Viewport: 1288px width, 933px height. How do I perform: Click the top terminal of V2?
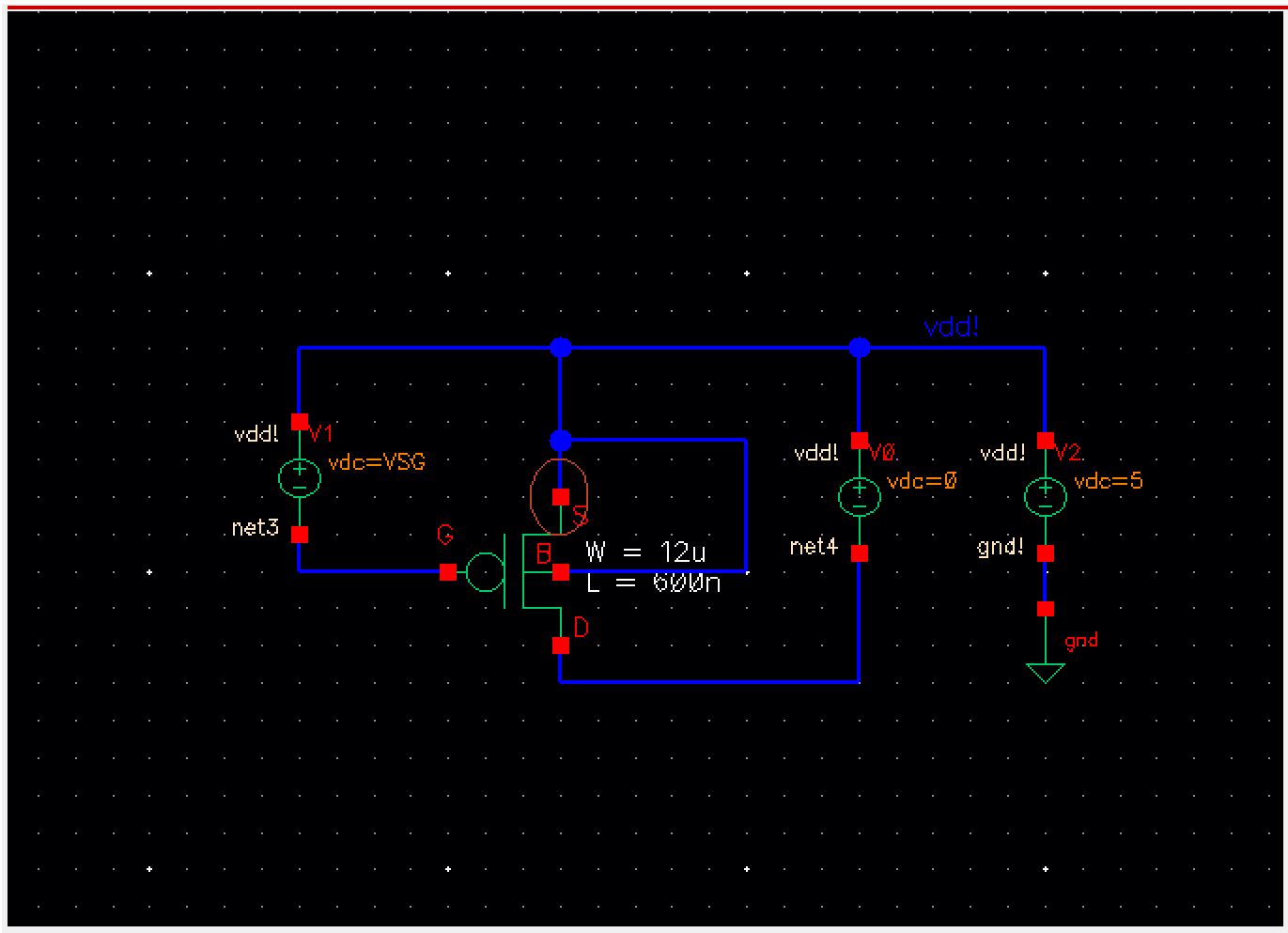(x=1046, y=441)
